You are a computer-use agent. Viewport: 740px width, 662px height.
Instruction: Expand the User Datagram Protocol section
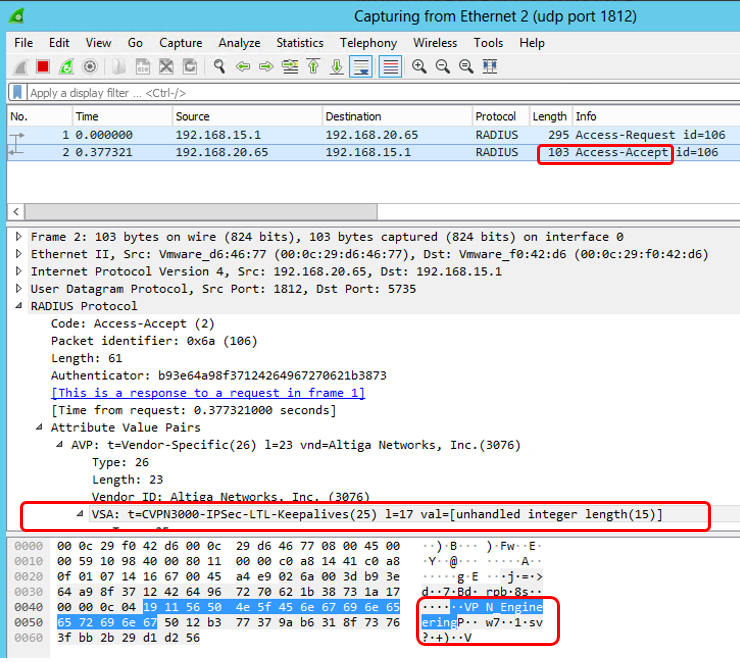[21, 289]
